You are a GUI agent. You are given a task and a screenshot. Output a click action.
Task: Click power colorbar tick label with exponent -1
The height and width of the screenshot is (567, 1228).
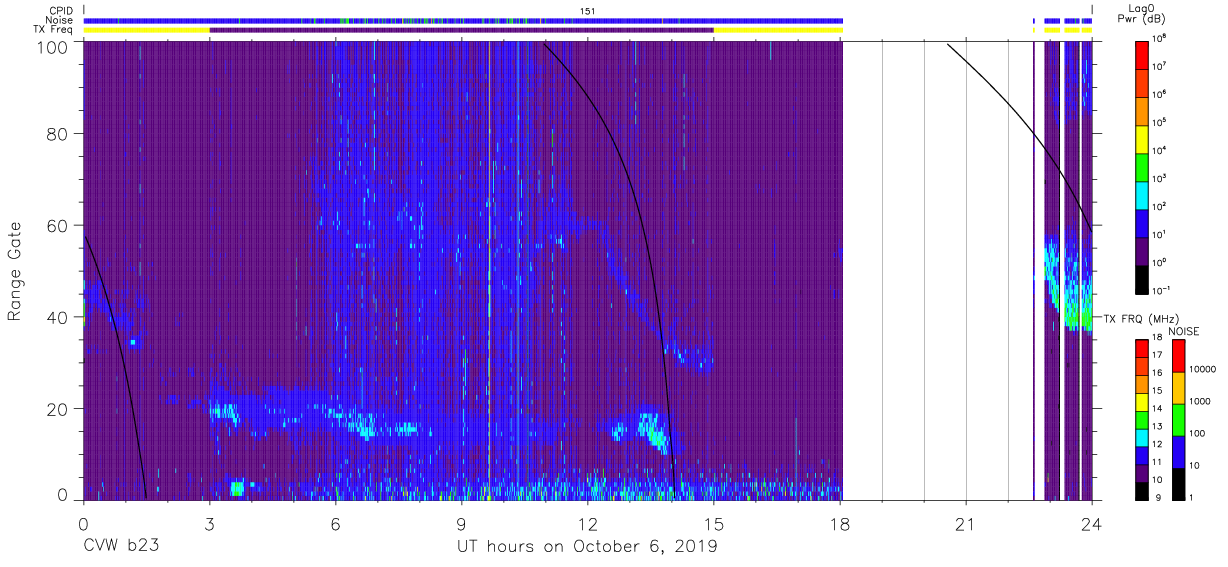coord(1161,289)
